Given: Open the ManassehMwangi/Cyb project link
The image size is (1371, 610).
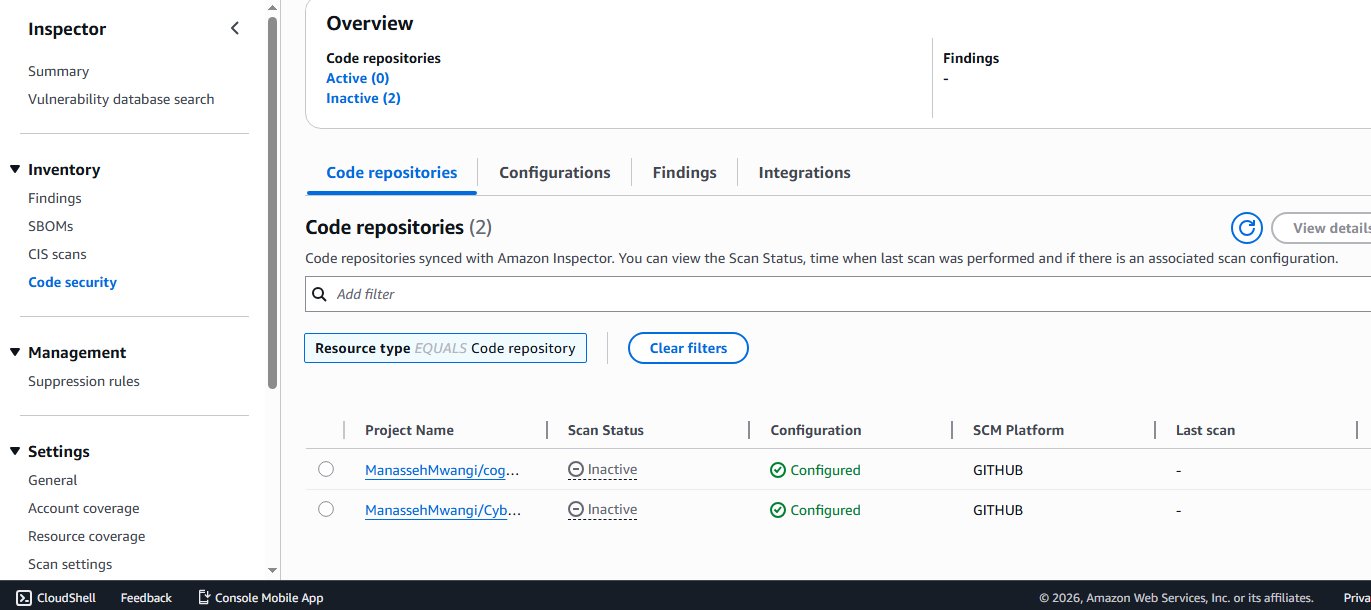Looking at the screenshot, I should click(x=442, y=510).
